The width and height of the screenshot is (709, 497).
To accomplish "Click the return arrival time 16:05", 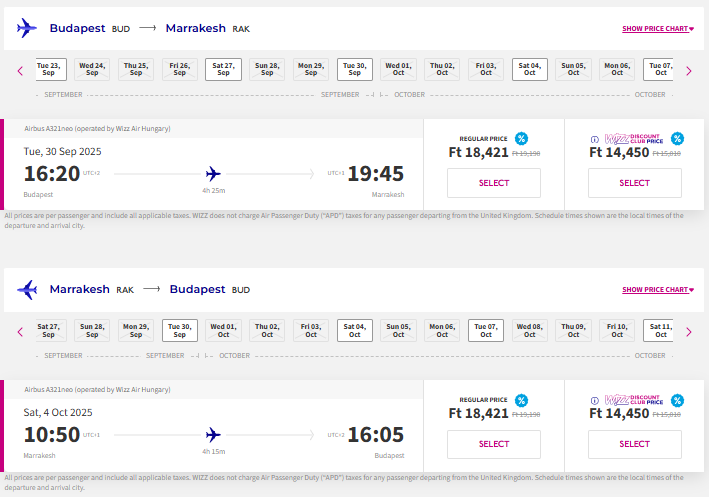I will [x=375, y=435].
